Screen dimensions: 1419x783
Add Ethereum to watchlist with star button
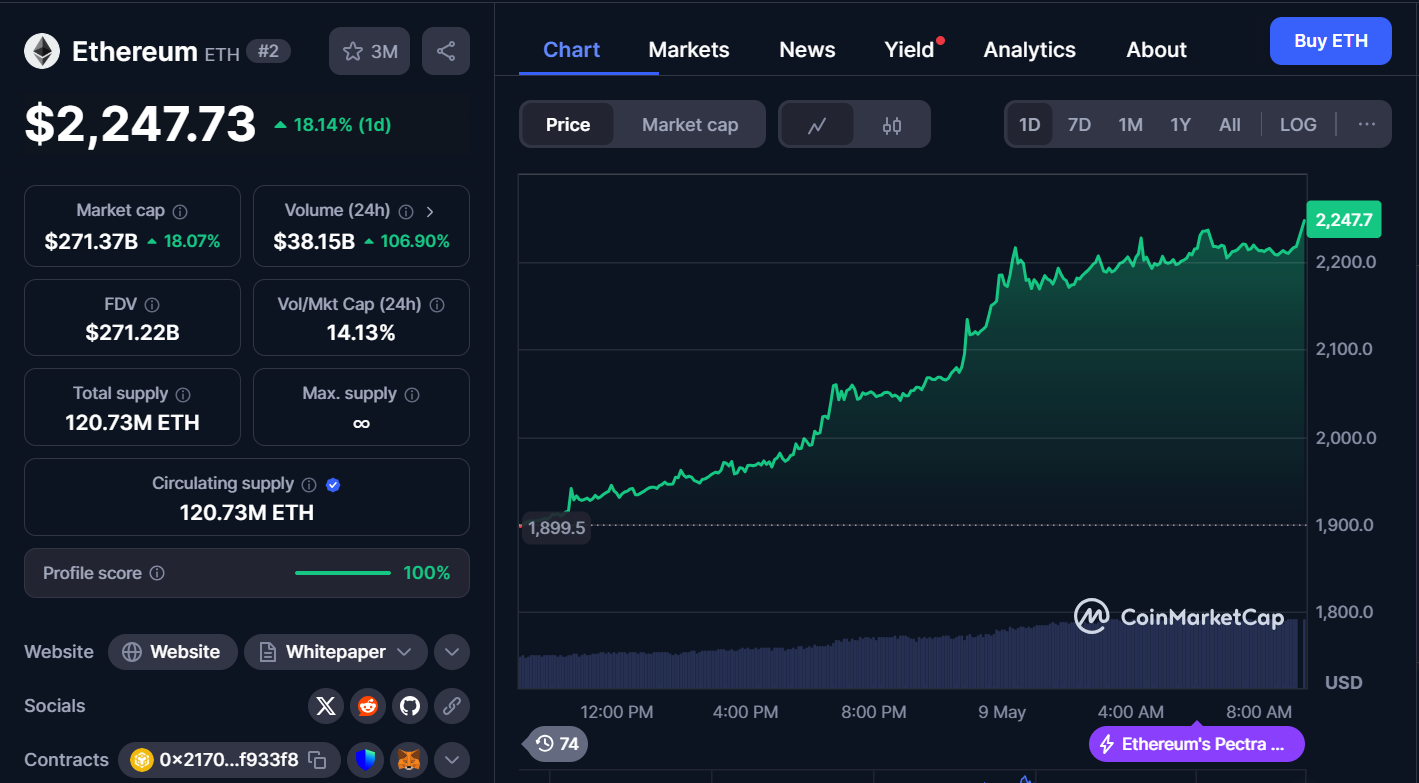click(x=370, y=51)
